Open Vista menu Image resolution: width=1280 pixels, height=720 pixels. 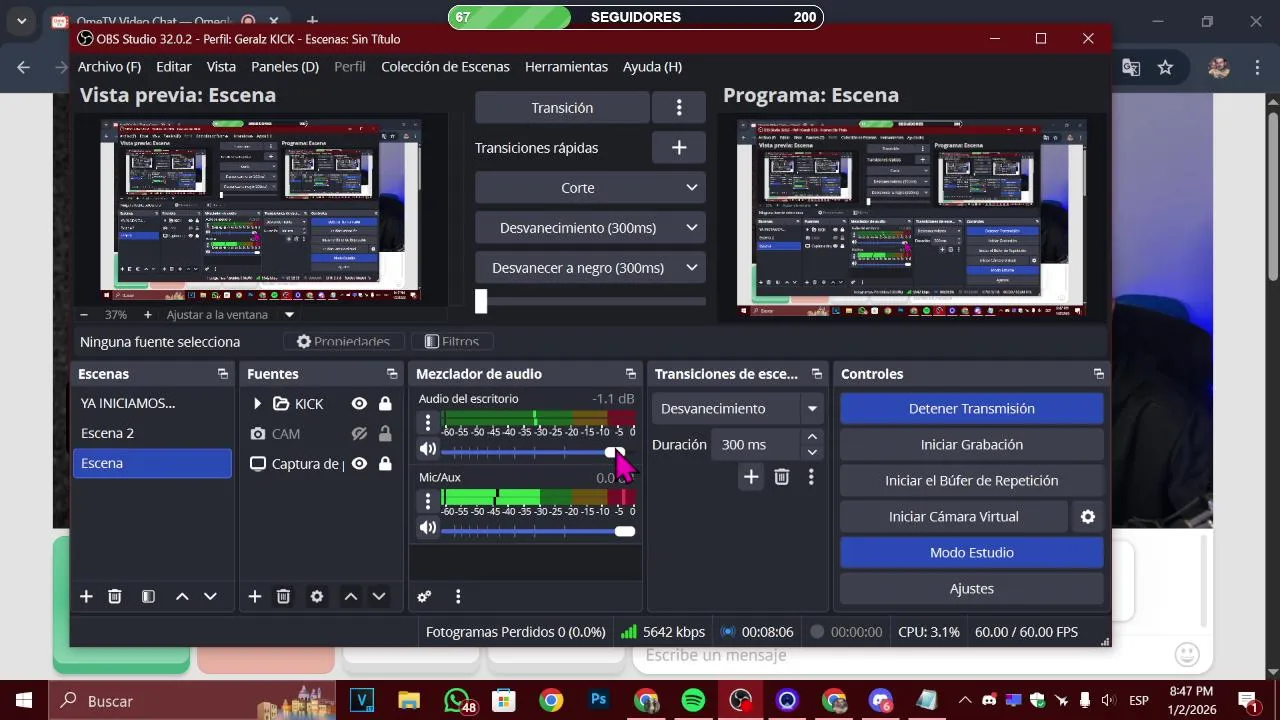(x=221, y=66)
